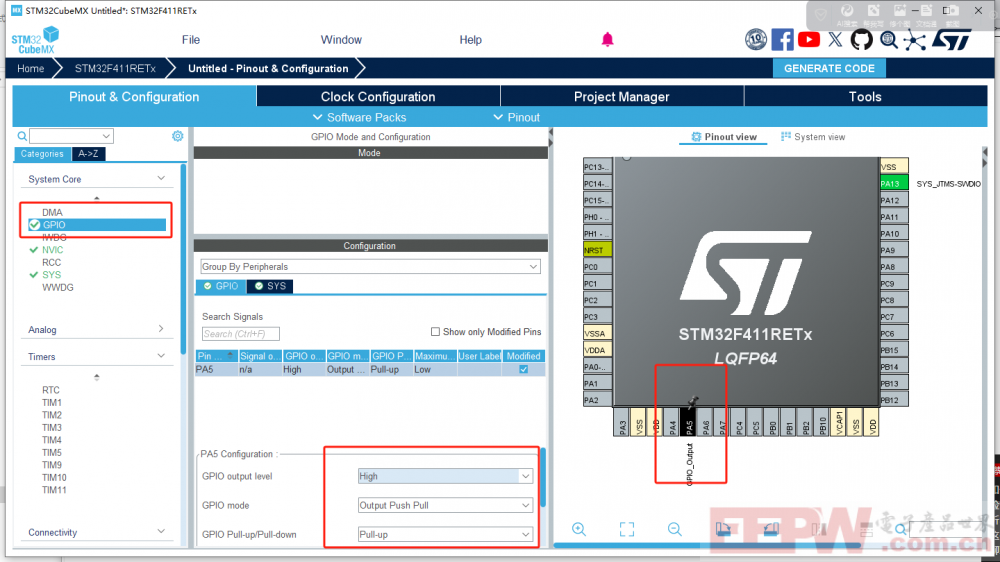Select RCC in System Core list
Viewport: 1000px width, 562px height.
[x=52, y=262]
